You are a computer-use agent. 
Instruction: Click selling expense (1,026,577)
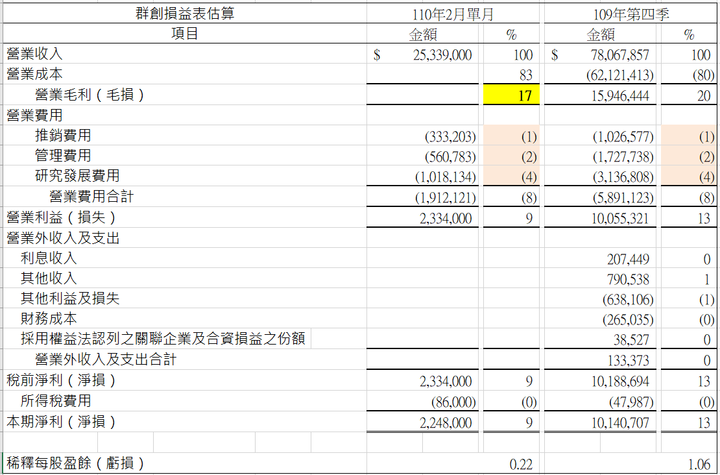point(623,136)
